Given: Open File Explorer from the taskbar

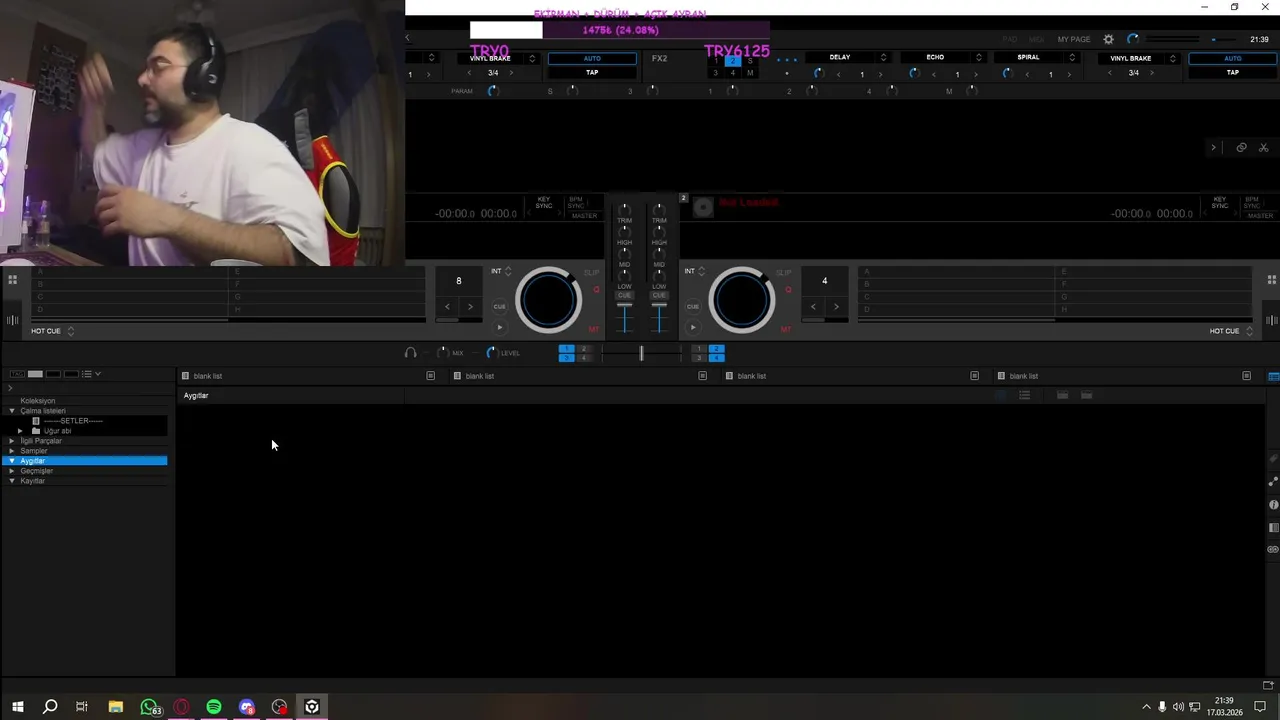Looking at the screenshot, I should pos(116,707).
